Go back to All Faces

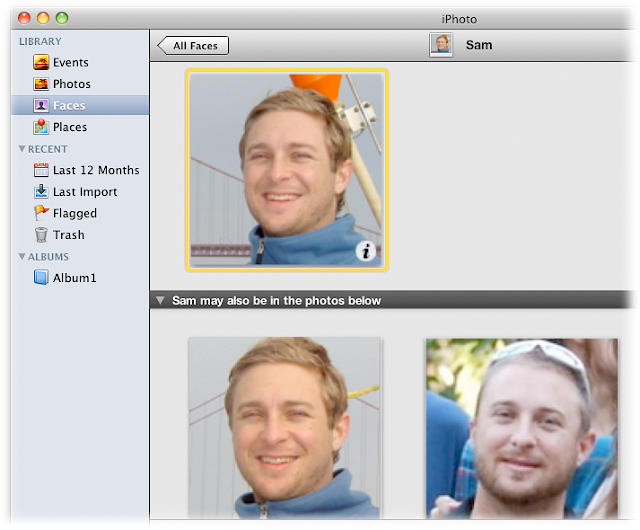193,45
